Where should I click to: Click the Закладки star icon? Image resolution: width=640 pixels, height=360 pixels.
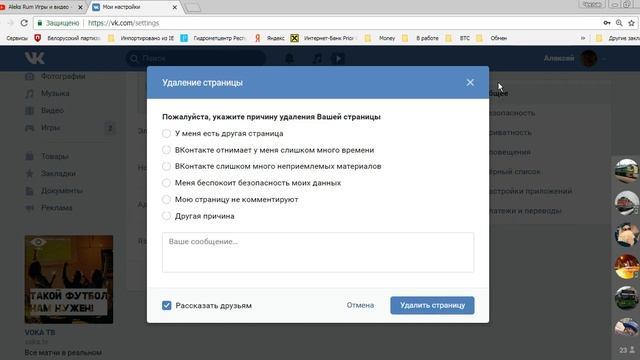click(29, 173)
